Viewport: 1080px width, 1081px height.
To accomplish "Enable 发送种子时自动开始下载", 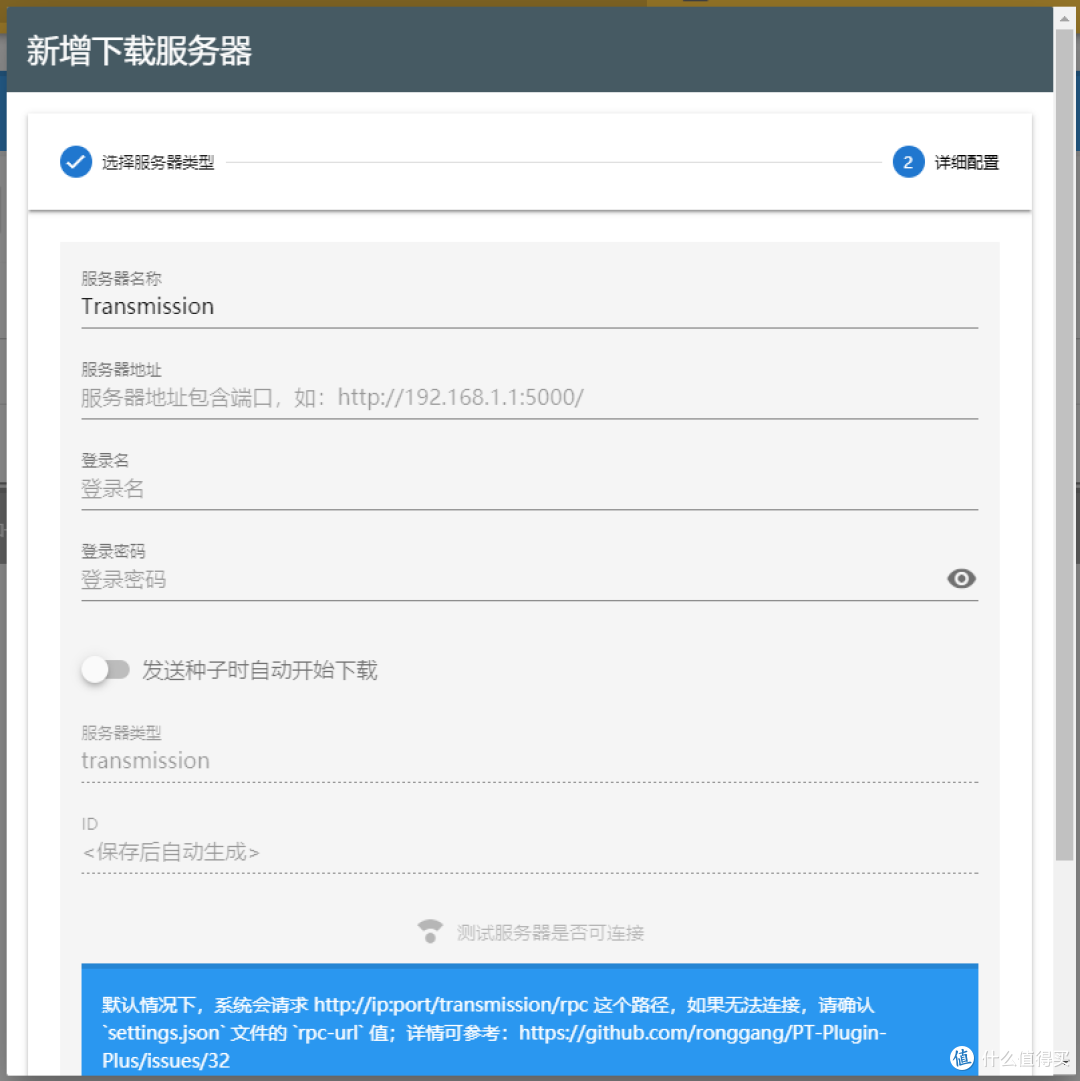I will pos(107,670).
